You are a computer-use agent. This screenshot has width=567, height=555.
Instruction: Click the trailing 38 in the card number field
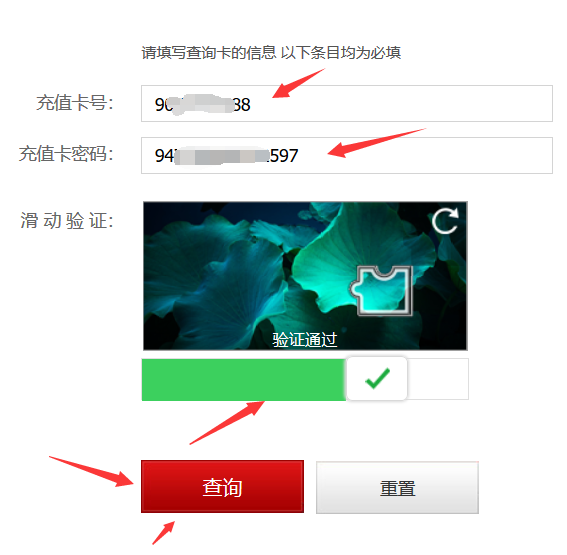point(242,105)
